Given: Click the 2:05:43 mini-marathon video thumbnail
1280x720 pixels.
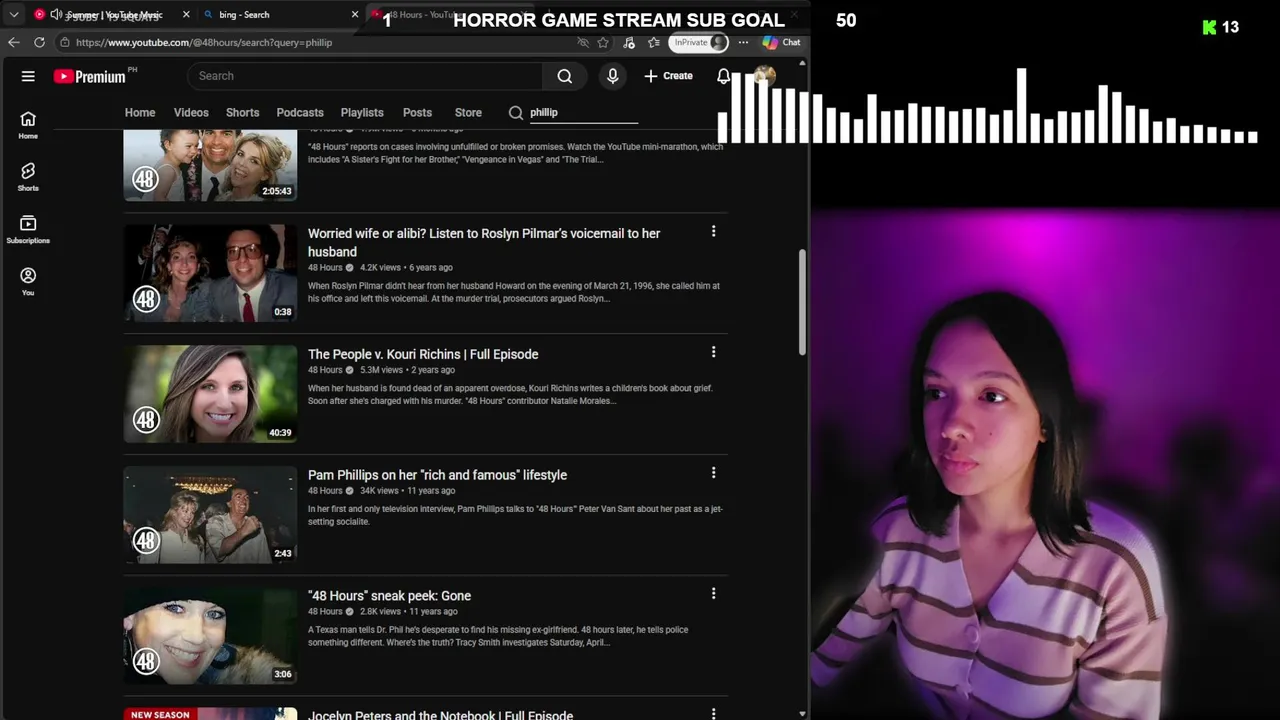Looking at the screenshot, I should [210, 164].
